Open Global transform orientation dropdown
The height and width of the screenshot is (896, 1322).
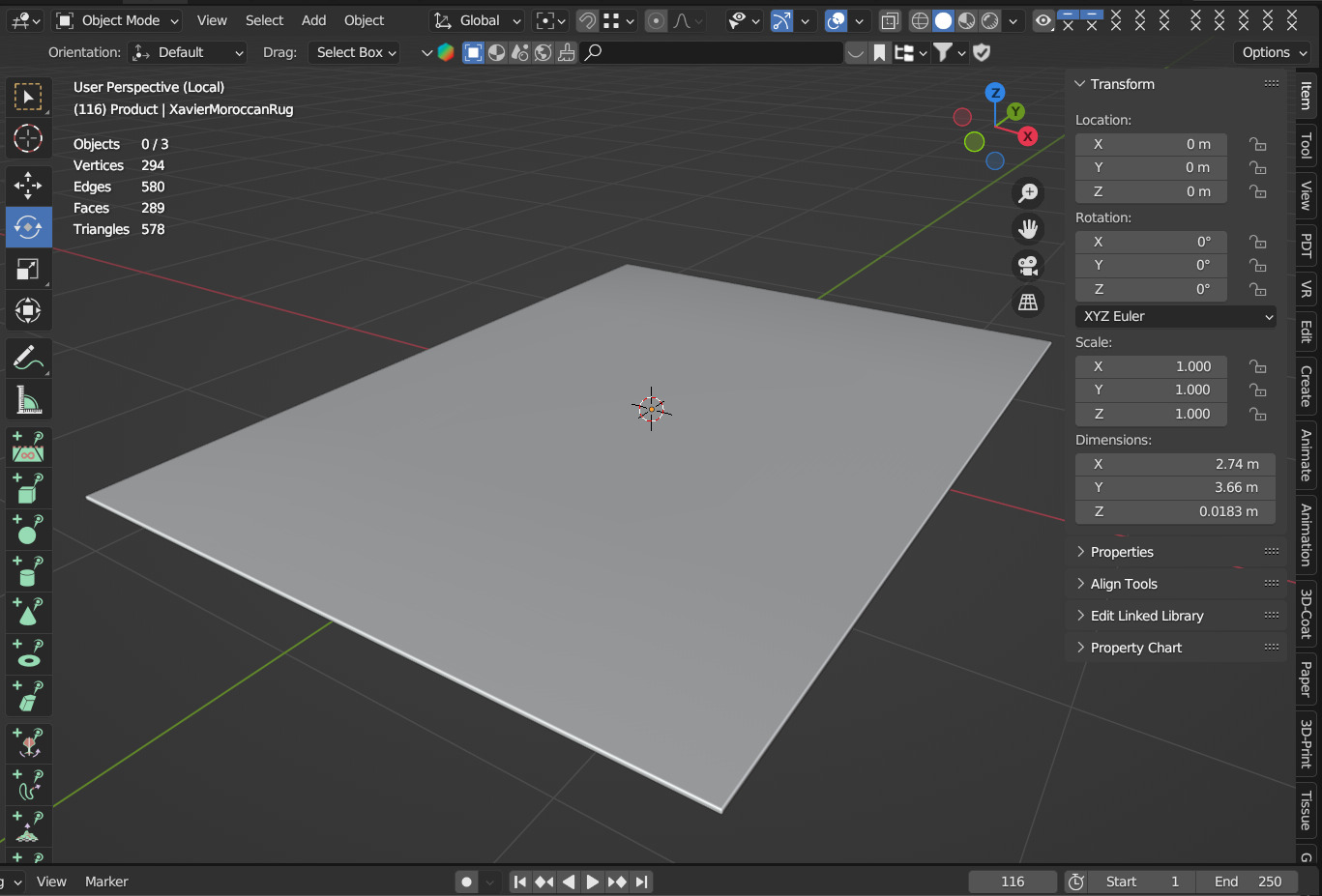click(x=478, y=20)
